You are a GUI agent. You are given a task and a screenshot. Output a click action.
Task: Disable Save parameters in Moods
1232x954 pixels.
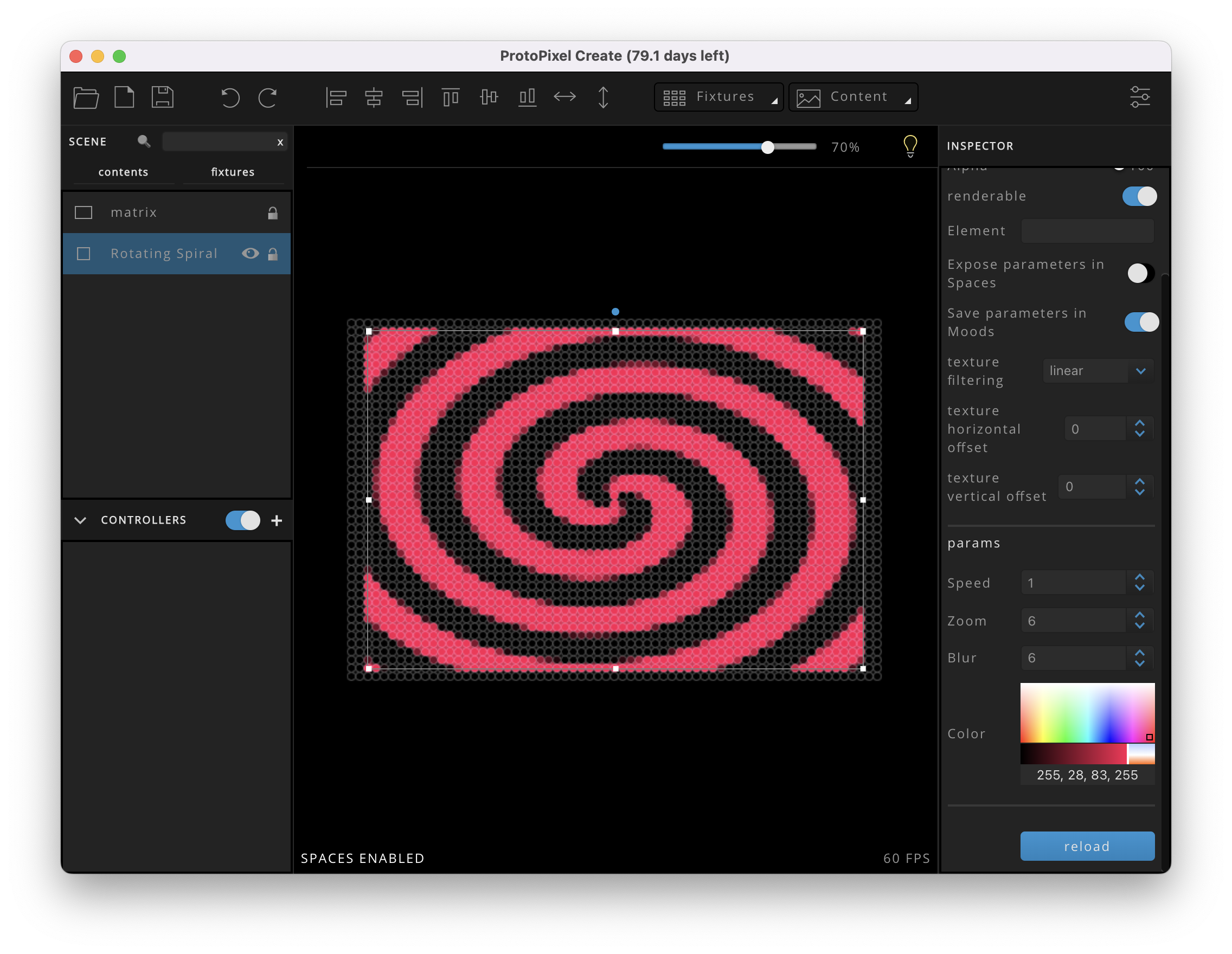[x=1142, y=322]
